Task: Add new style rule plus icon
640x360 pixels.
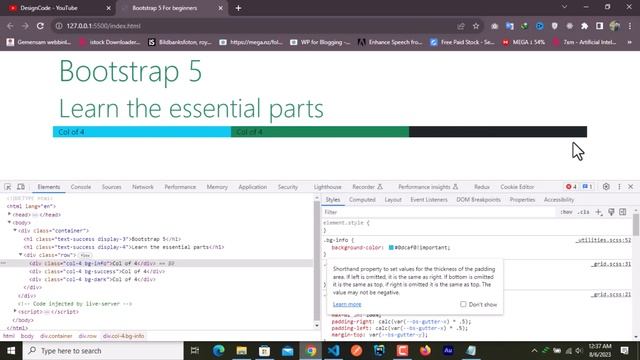Action: [x=598, y=212]
